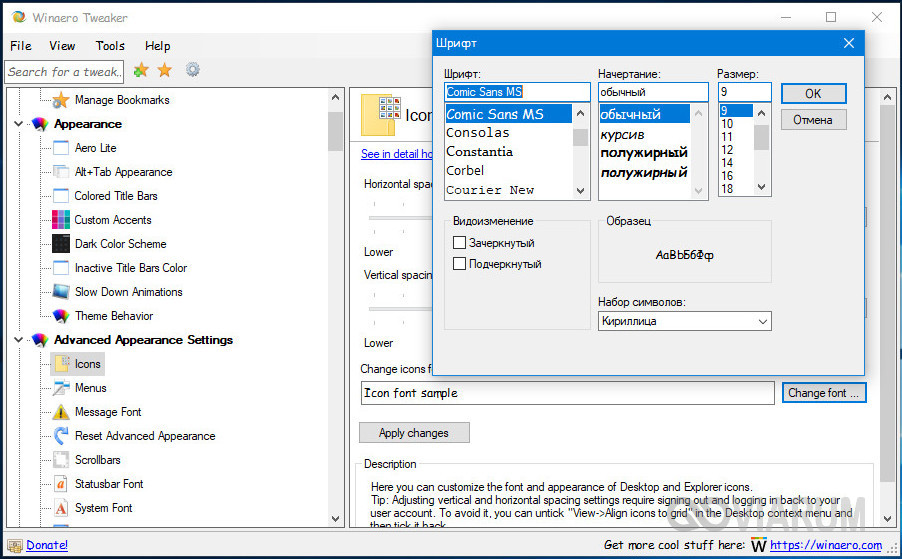The height and width of the screenshot is (559, 902).
Task: Select font size 16 in list
Action: click(x=728, y=176)
